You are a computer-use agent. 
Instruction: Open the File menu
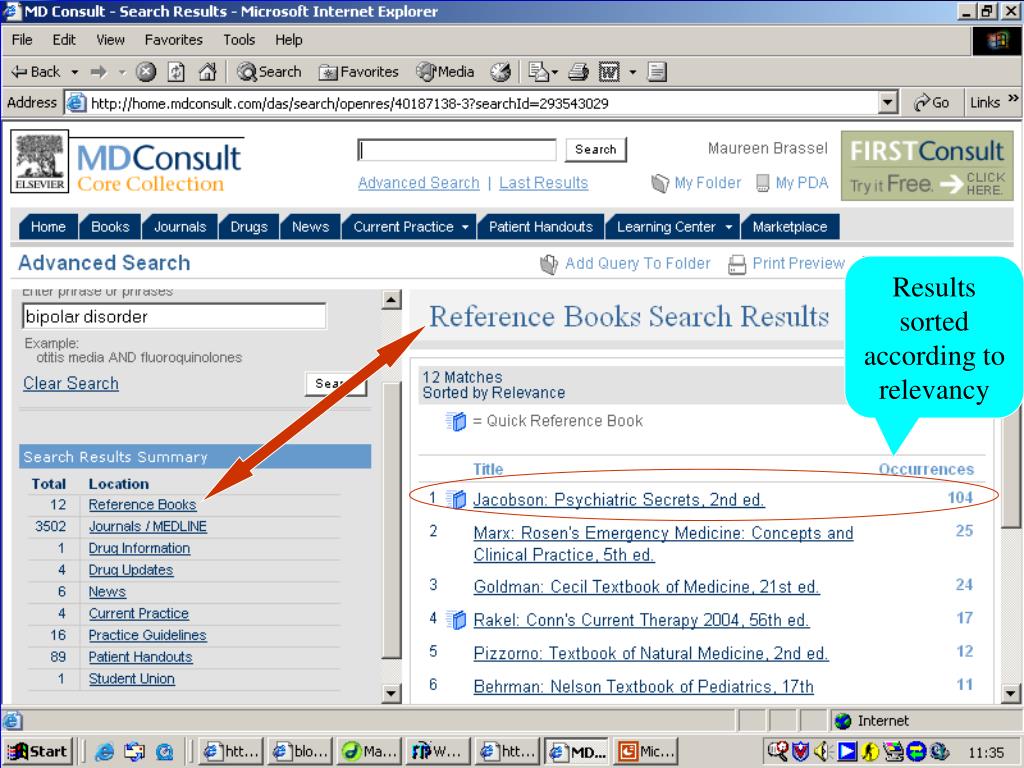22,40
